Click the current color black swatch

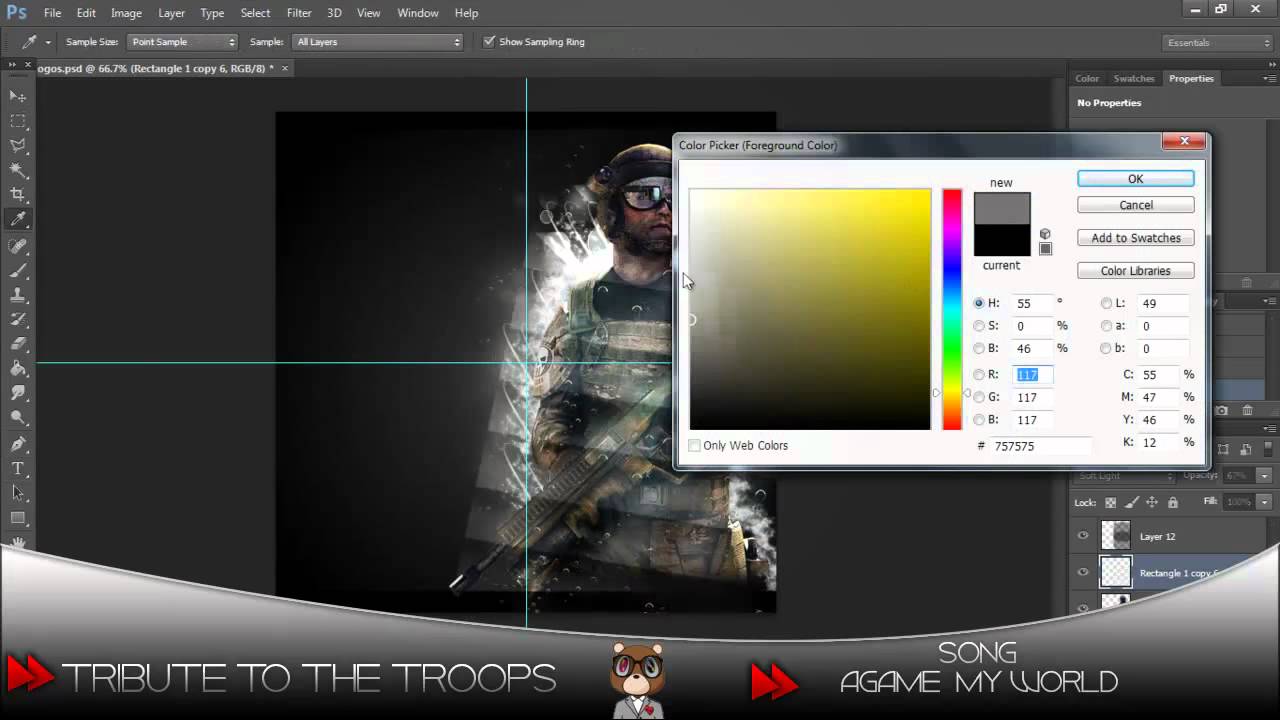(x=1002, y=241)
